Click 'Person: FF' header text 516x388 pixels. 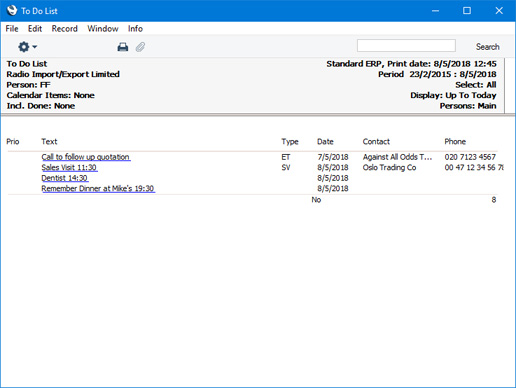[x=28, y=85]
